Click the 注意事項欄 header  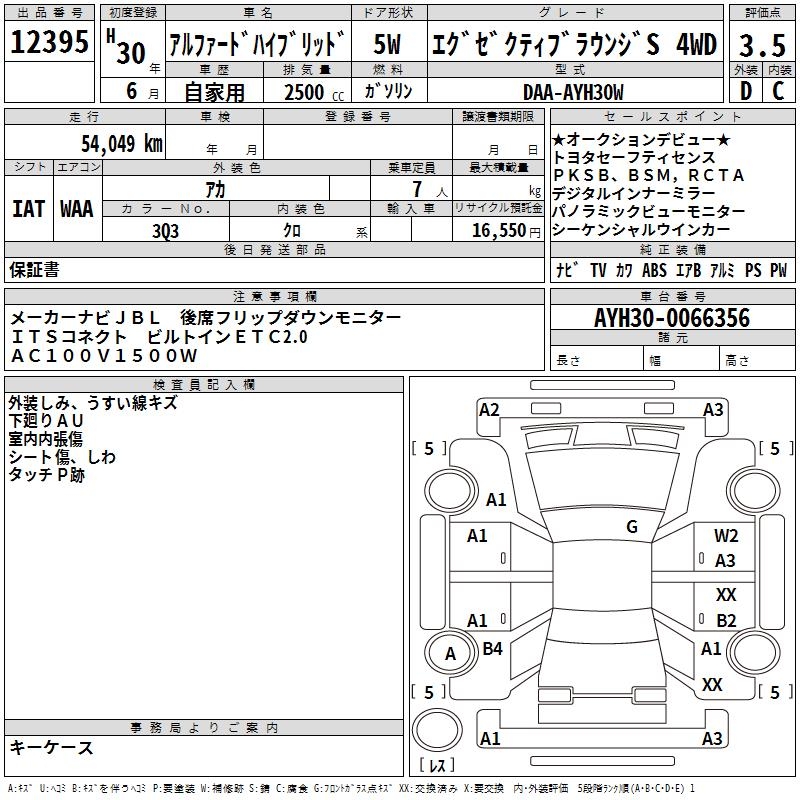click(274, 296)
